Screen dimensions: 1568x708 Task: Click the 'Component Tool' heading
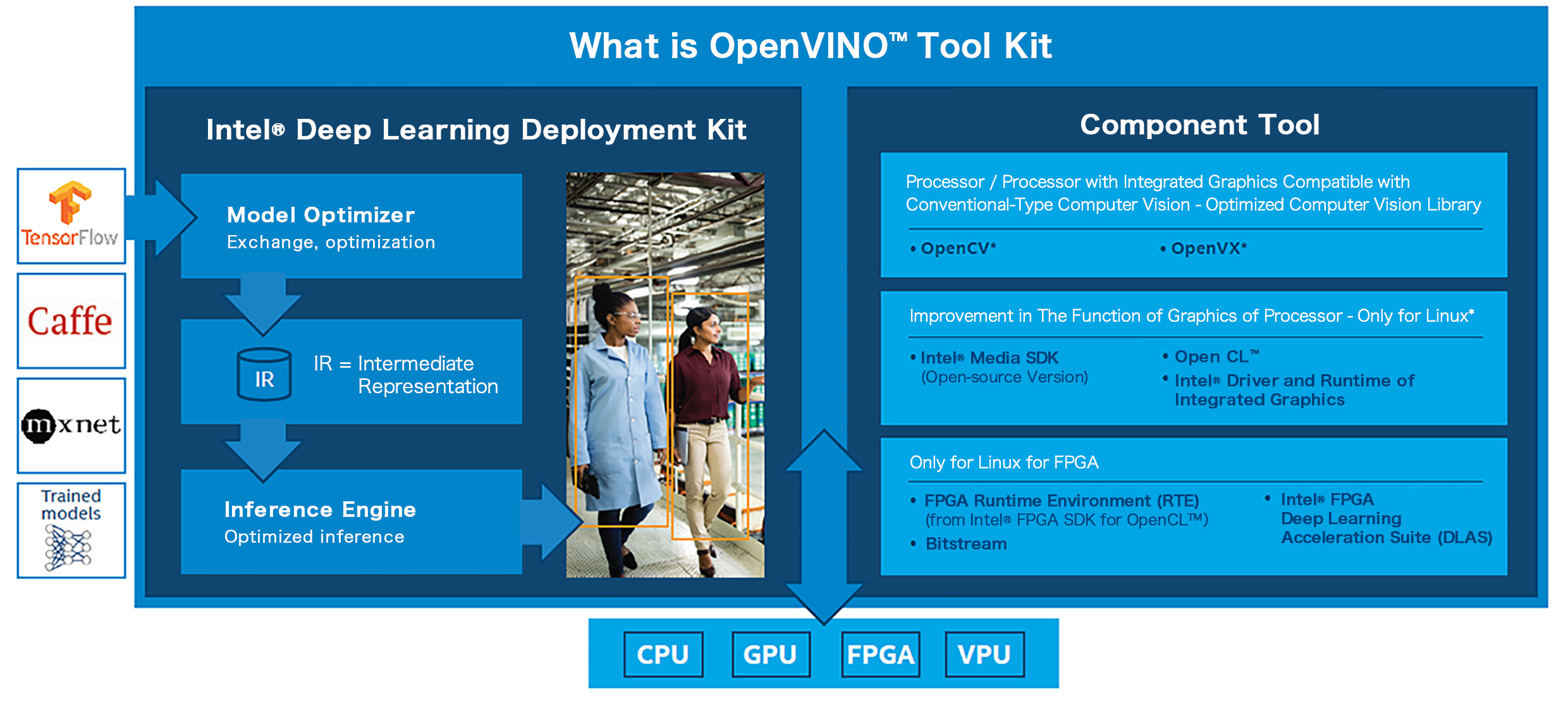click(1199, 125)
